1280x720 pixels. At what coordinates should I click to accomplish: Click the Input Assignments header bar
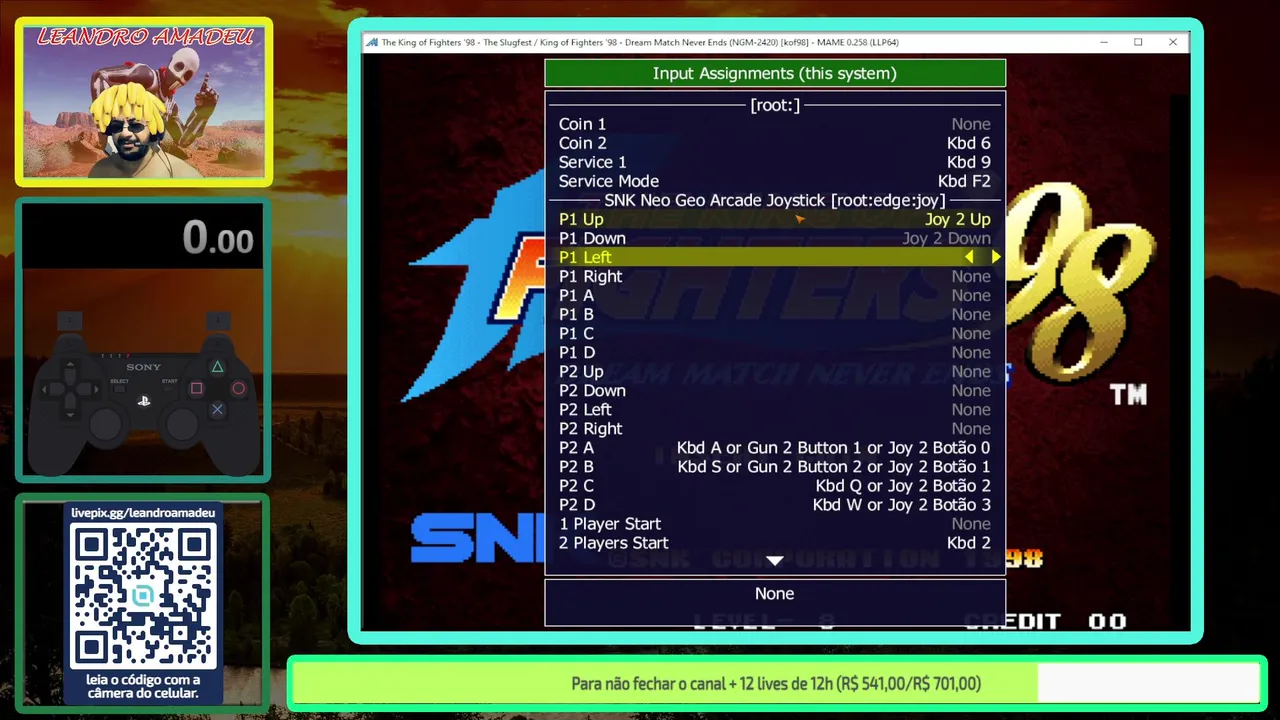tap(775, 73)
